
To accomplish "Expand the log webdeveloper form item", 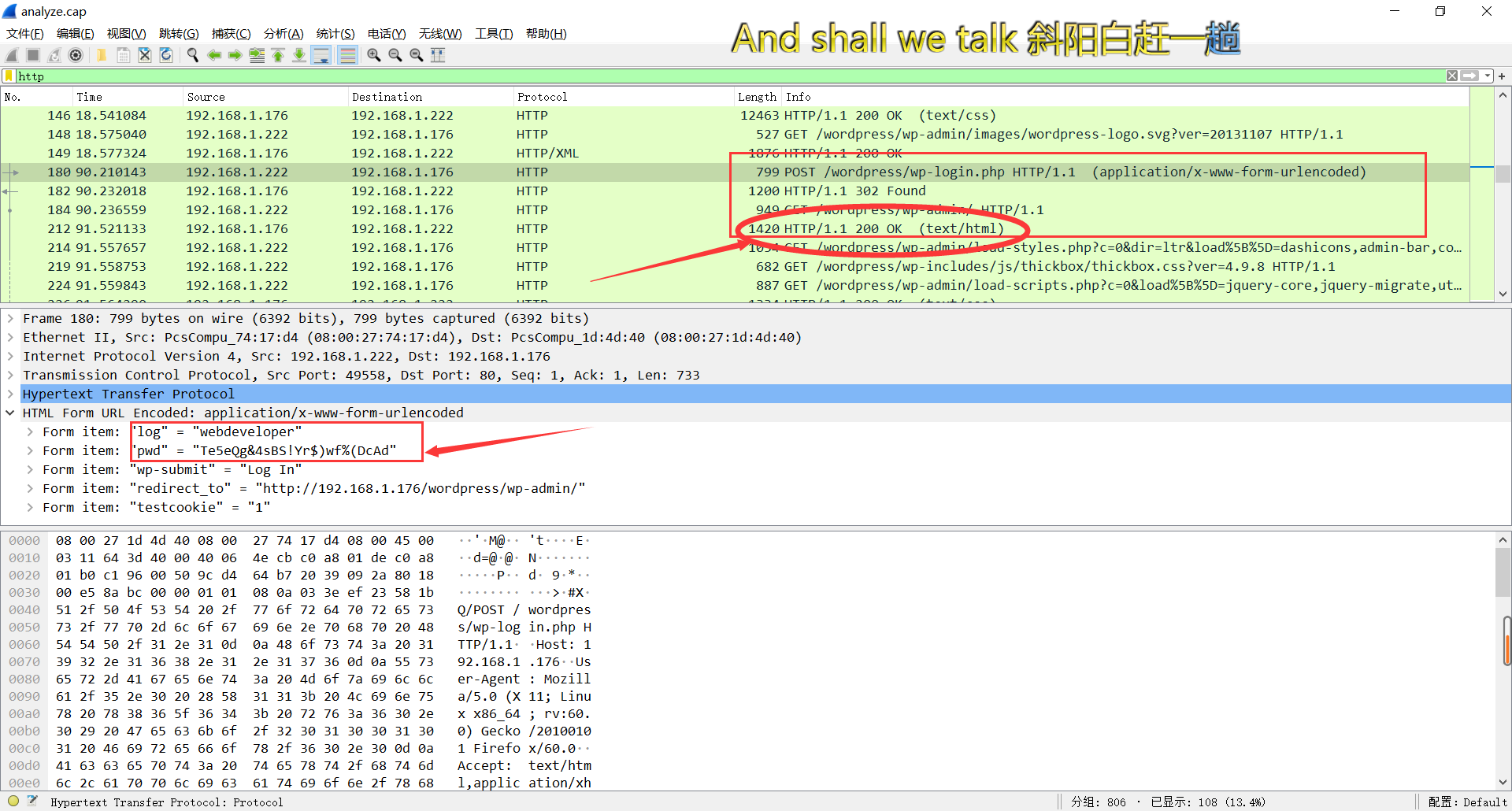I will coord(30,431).
